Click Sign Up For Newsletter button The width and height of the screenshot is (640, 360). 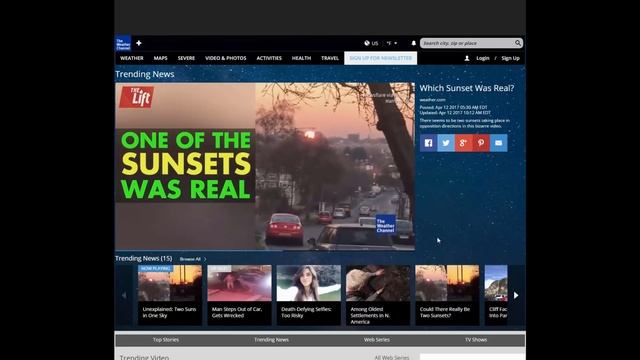coord(380,58)
